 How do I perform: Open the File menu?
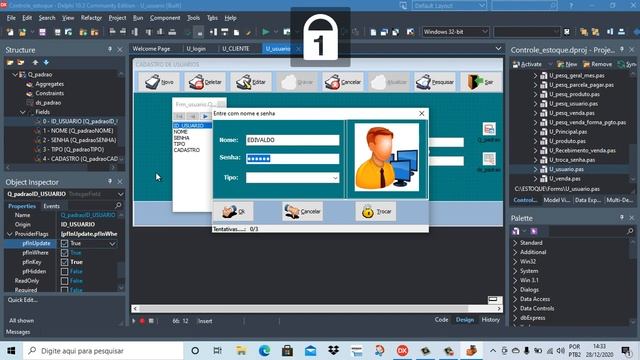[x=11, y=18]
